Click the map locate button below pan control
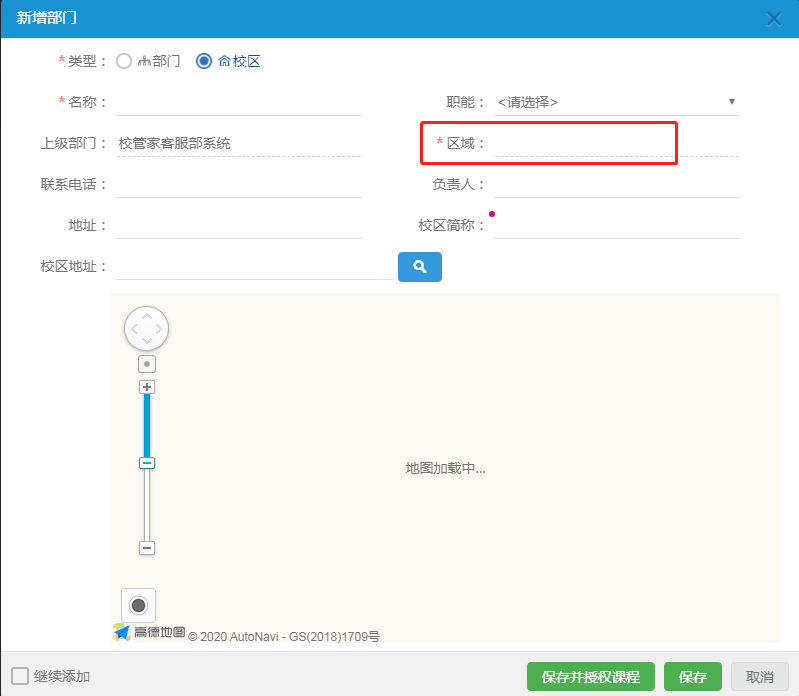The image size is (799, 696). click(x=147, y=364)
